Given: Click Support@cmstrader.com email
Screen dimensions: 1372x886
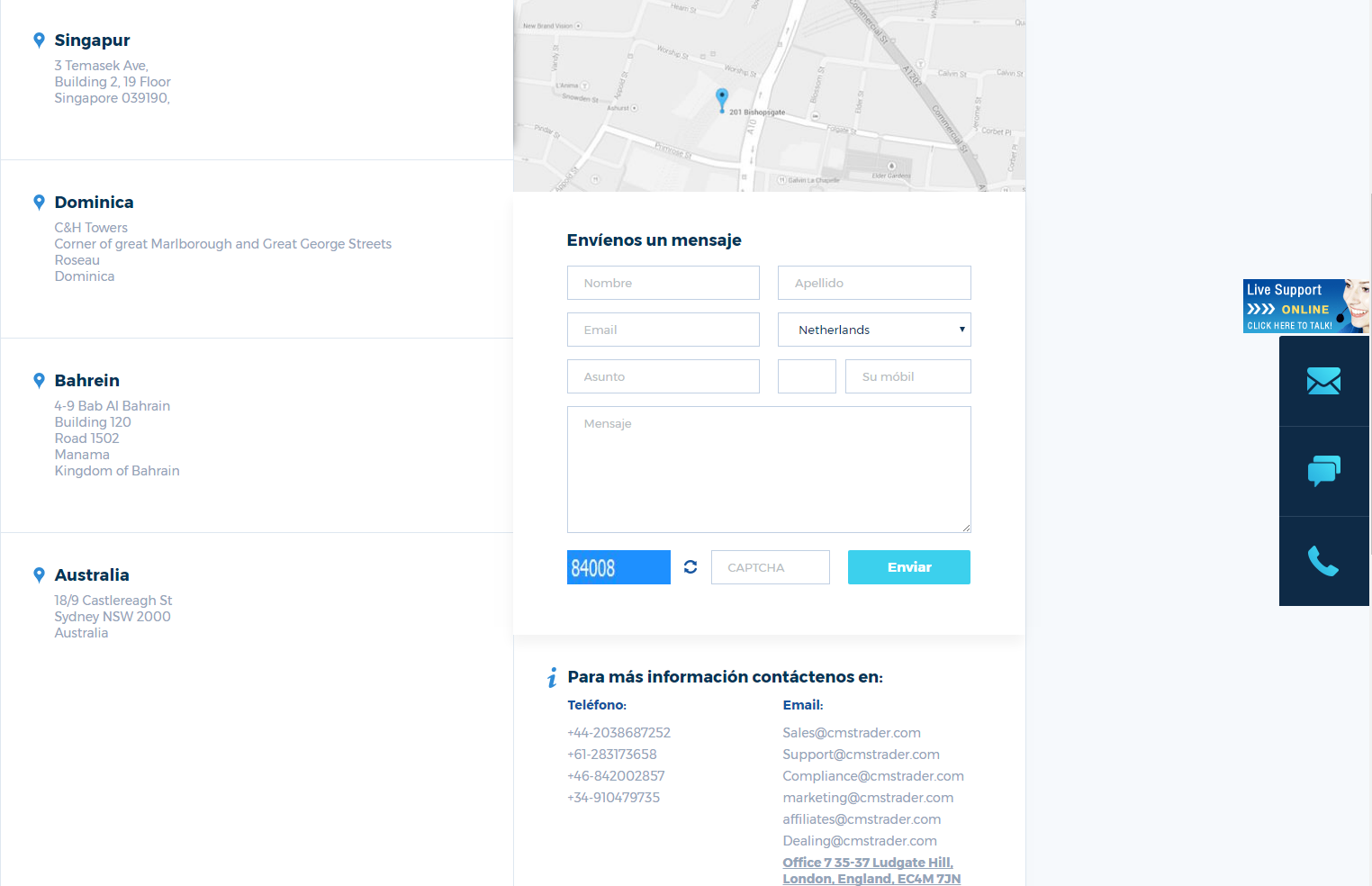Looking at the screenshot, I should (x=861, y=755).
